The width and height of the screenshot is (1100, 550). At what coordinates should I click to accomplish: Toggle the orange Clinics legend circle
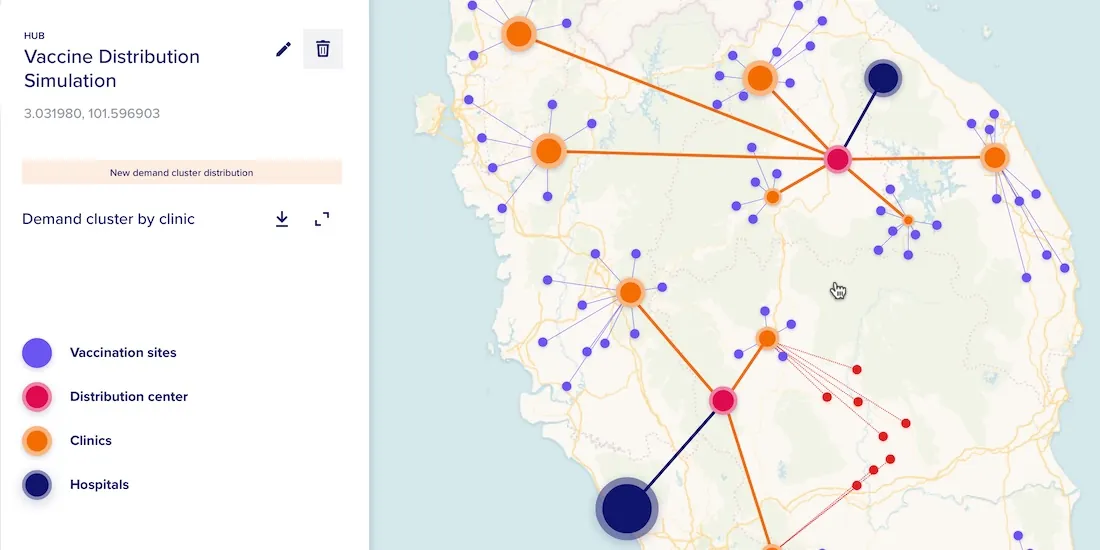[x=37, y=441]
